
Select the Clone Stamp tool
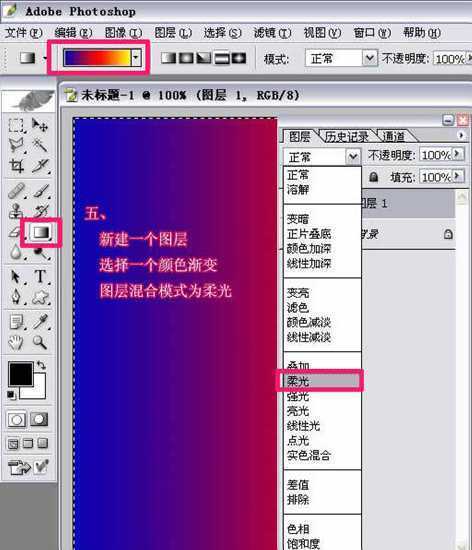click(16, 211)
